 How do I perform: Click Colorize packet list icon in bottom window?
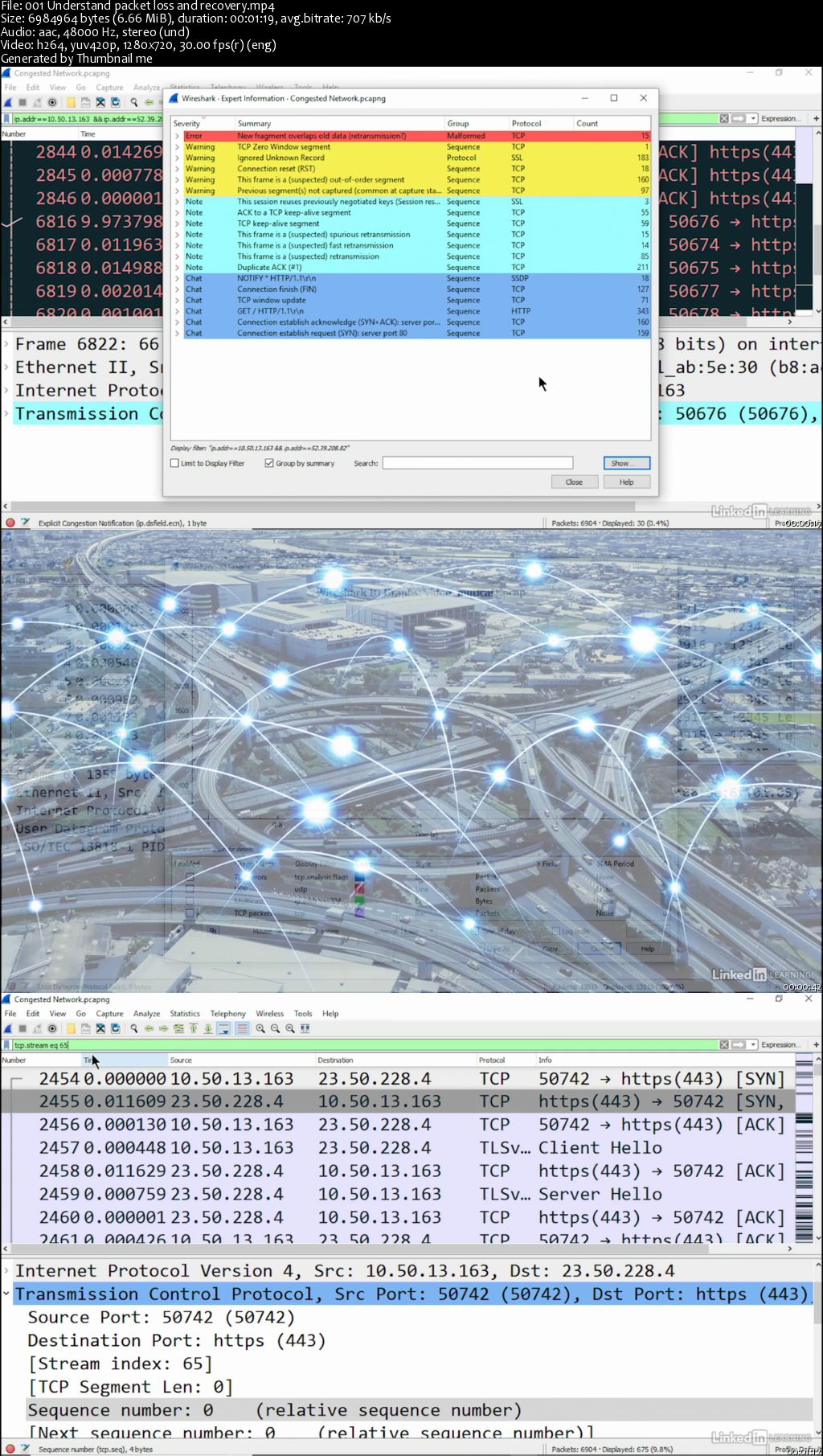click(x=242, y=1028)
